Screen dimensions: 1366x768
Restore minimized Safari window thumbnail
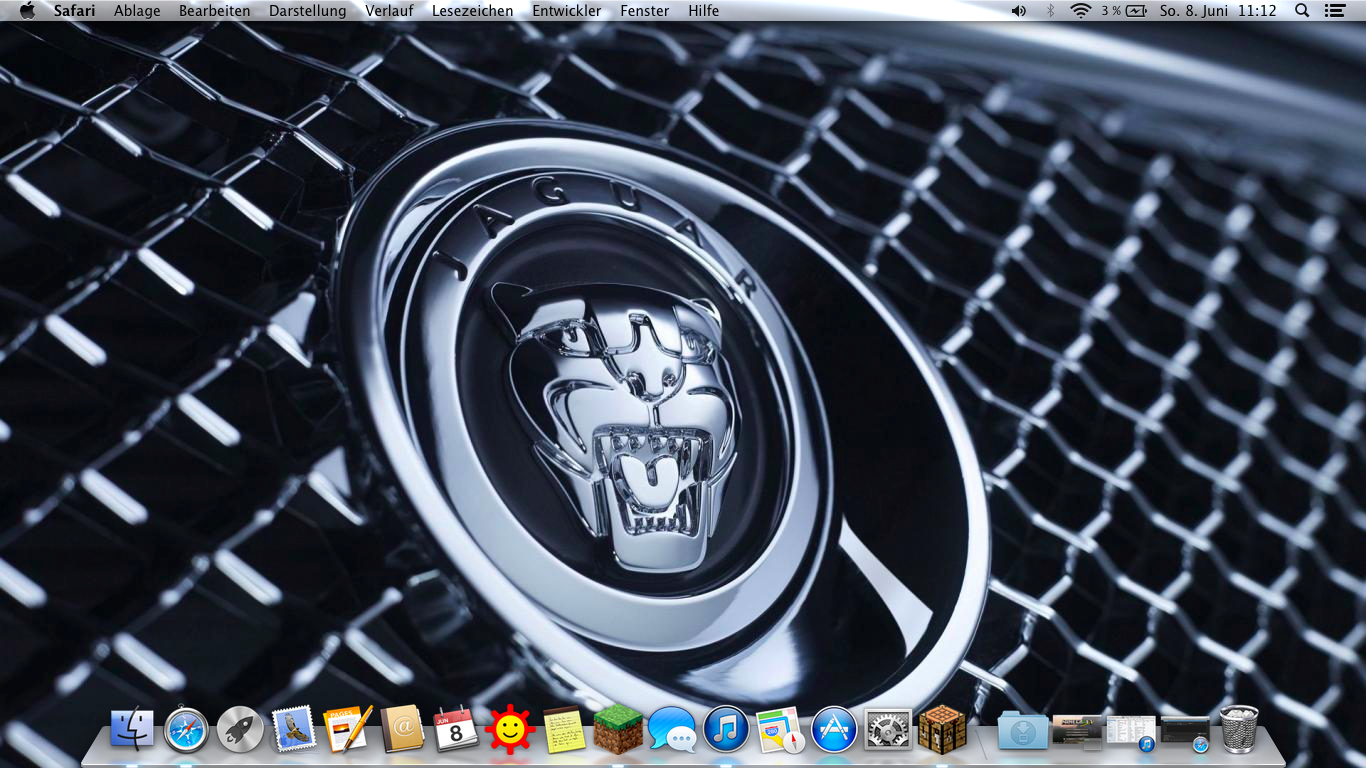click(x=1185, y=732)
